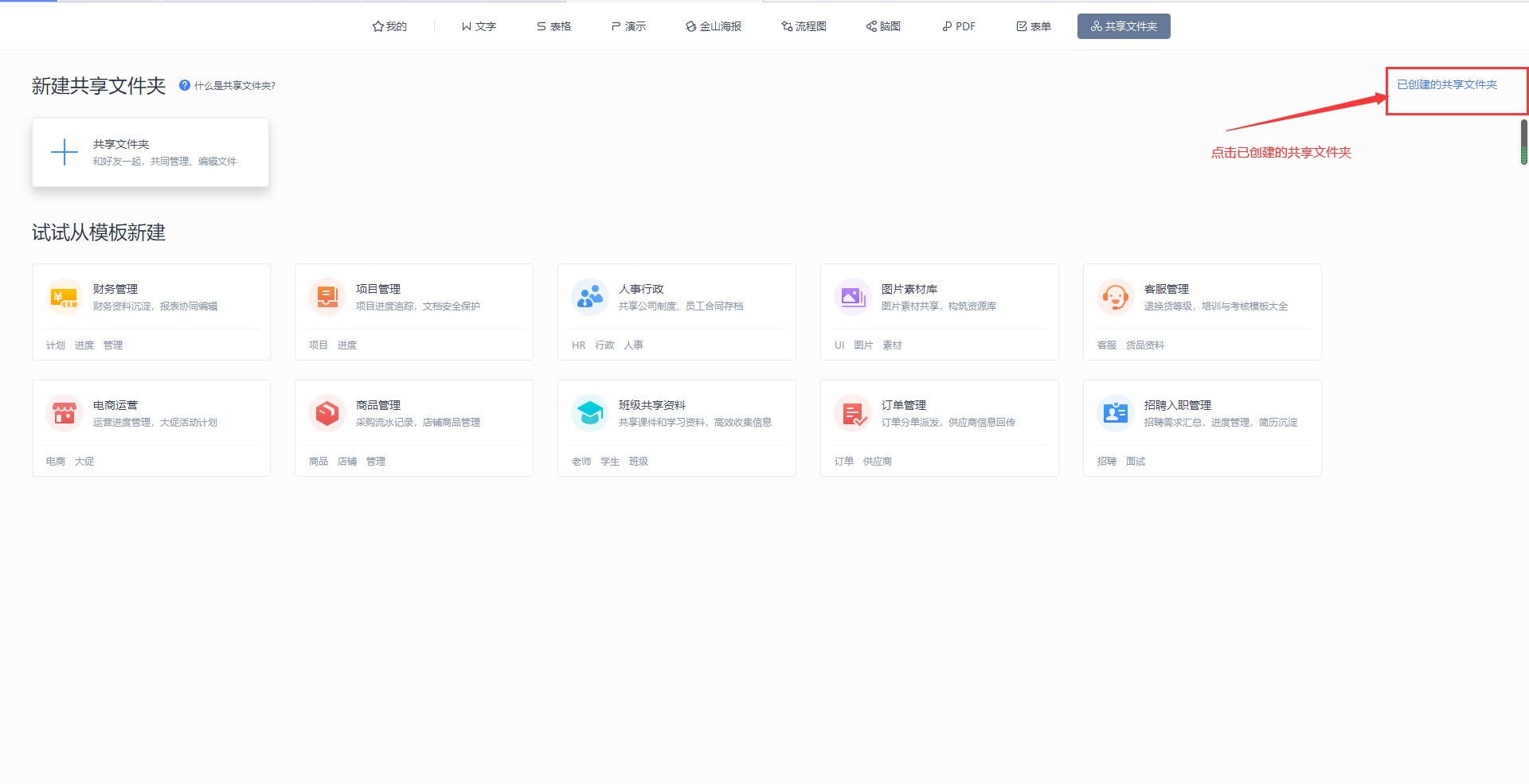The image size is (1529, 784).
Task: Select the 订单管理 template title
Action: [x=904, y=405]
